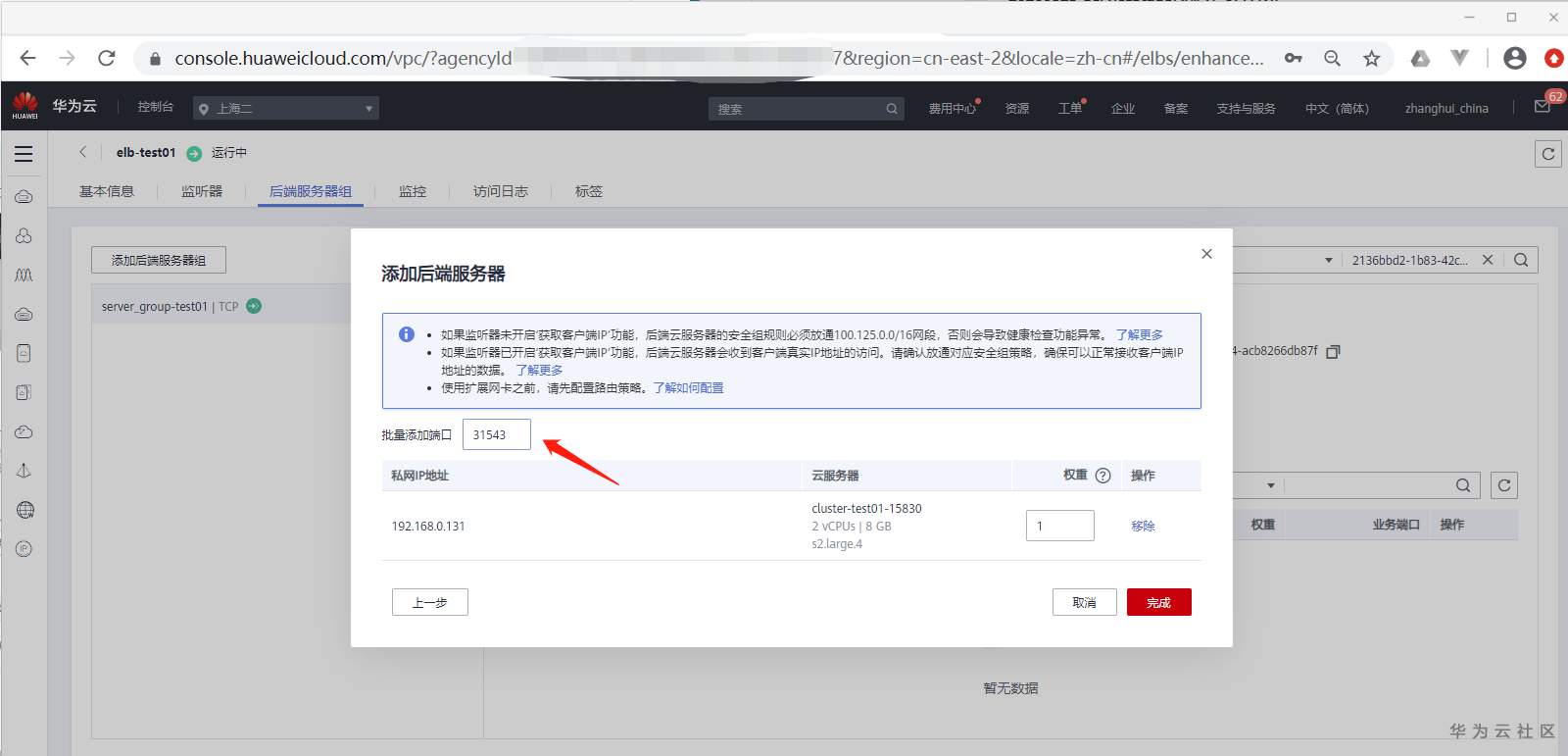Click 移除 for 192.168.0.131
This screenshot has width=1568, height=756.
coord(1144,526)
